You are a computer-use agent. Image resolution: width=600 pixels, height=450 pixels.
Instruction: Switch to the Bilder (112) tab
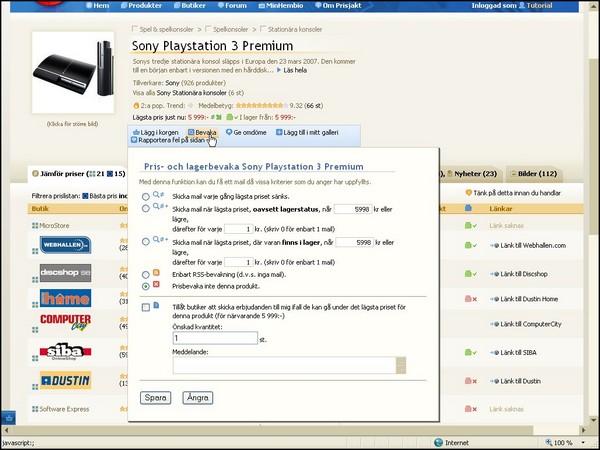[x=533, y=174]
